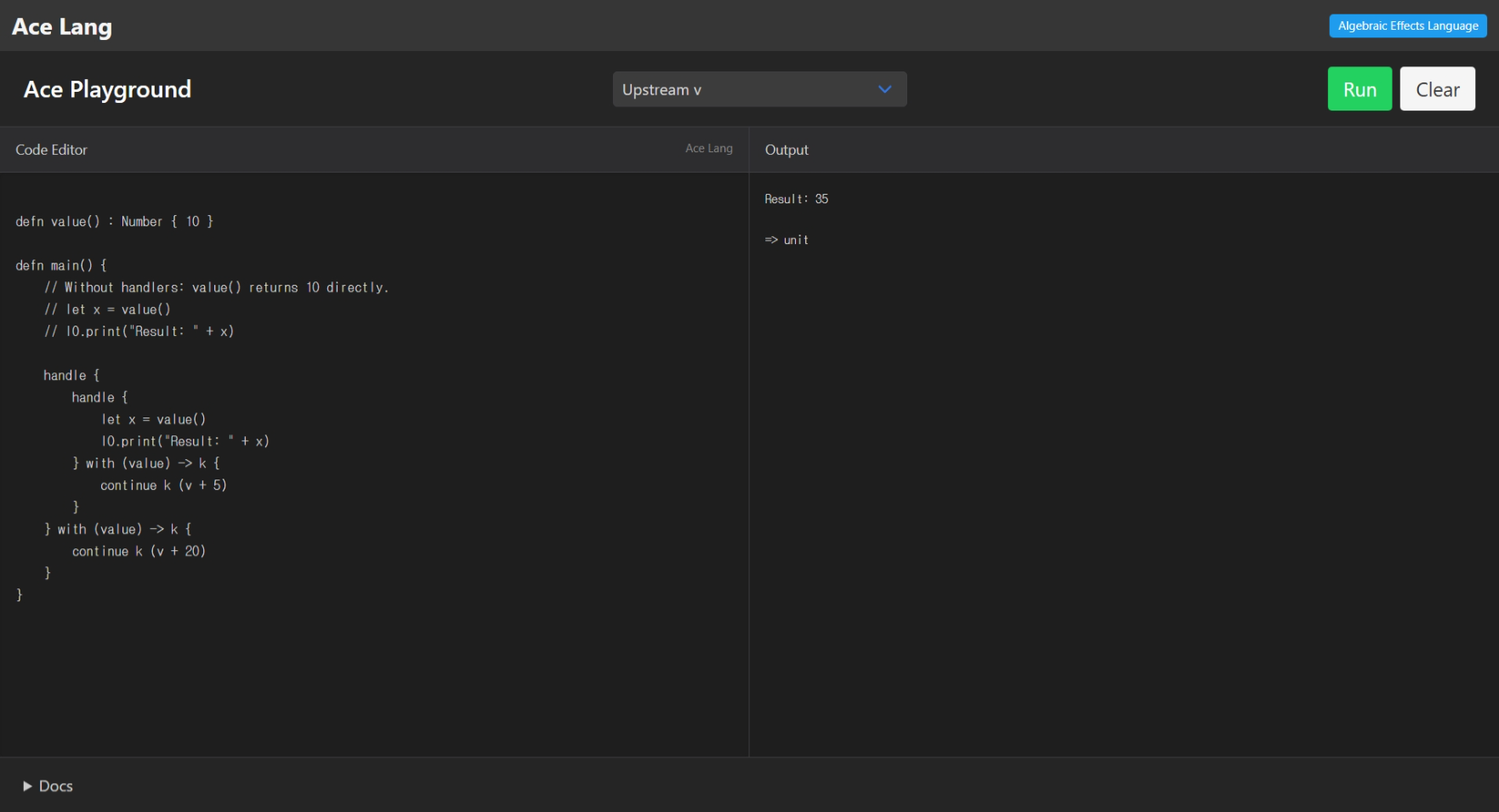
Task: Place cursor on 'defn main() {' line
Action: click(61, 266)
